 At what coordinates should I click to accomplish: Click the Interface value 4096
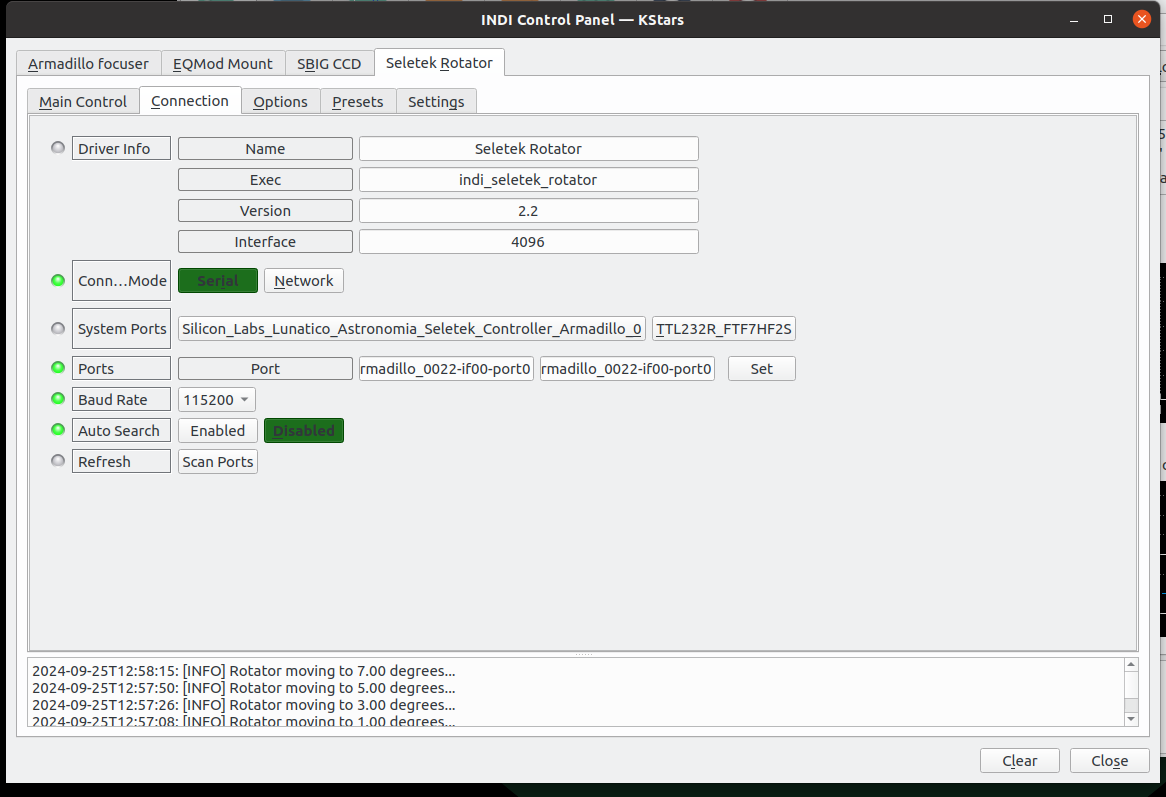pyautogui.click(x=529, y=242)
